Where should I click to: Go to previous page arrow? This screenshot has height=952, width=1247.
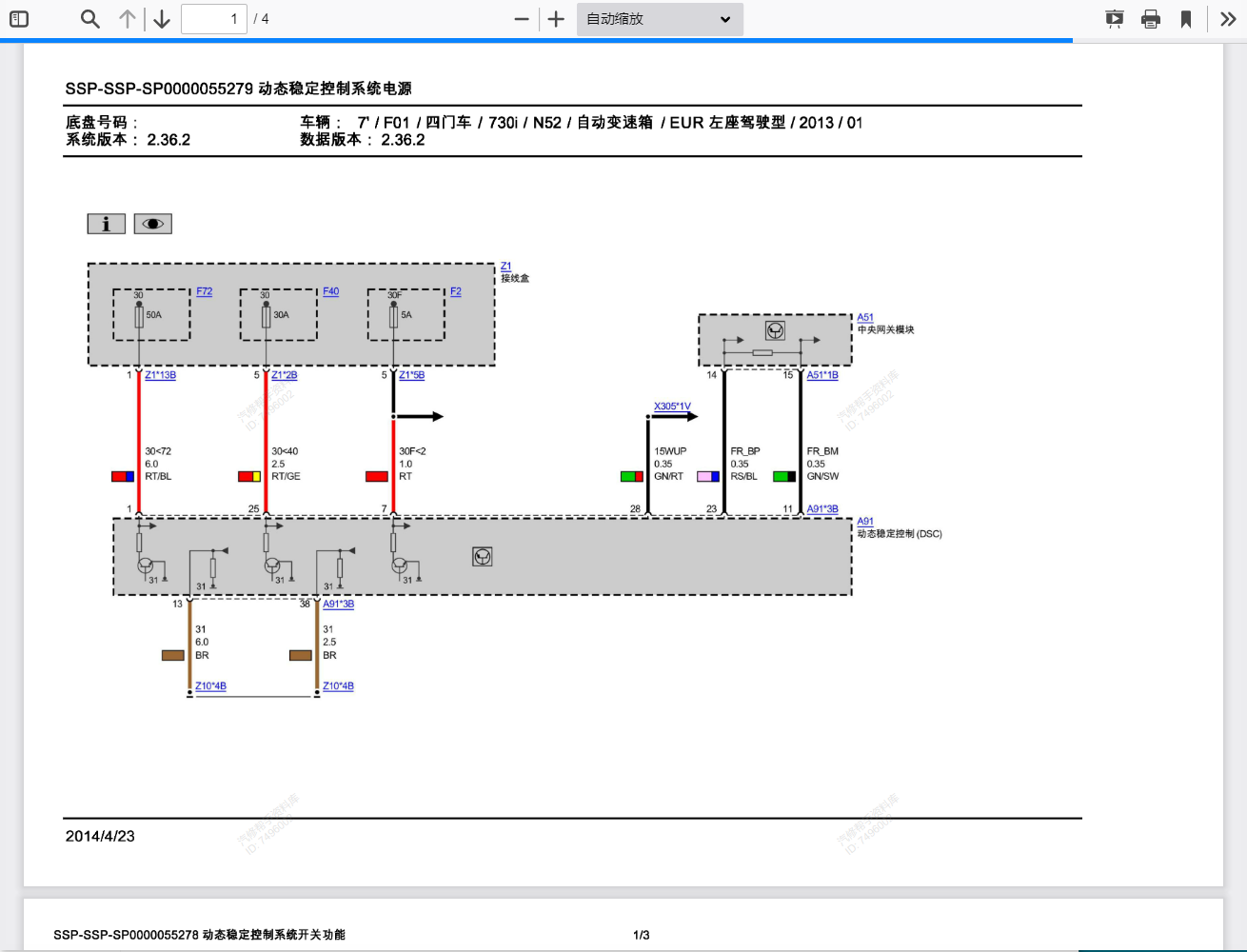coord(128,19)
